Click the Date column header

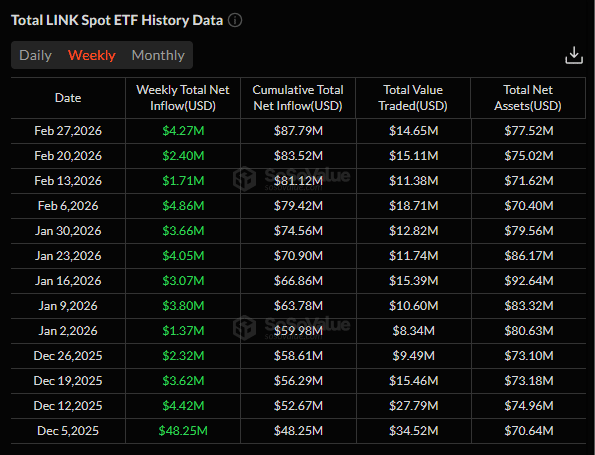(x=68, y=98)
